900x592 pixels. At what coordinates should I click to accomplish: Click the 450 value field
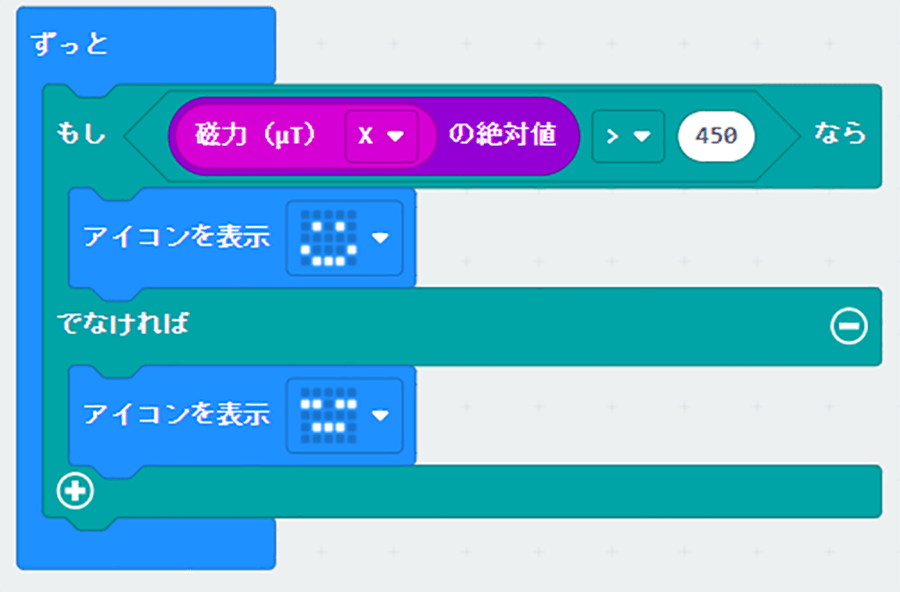(715, 136)
